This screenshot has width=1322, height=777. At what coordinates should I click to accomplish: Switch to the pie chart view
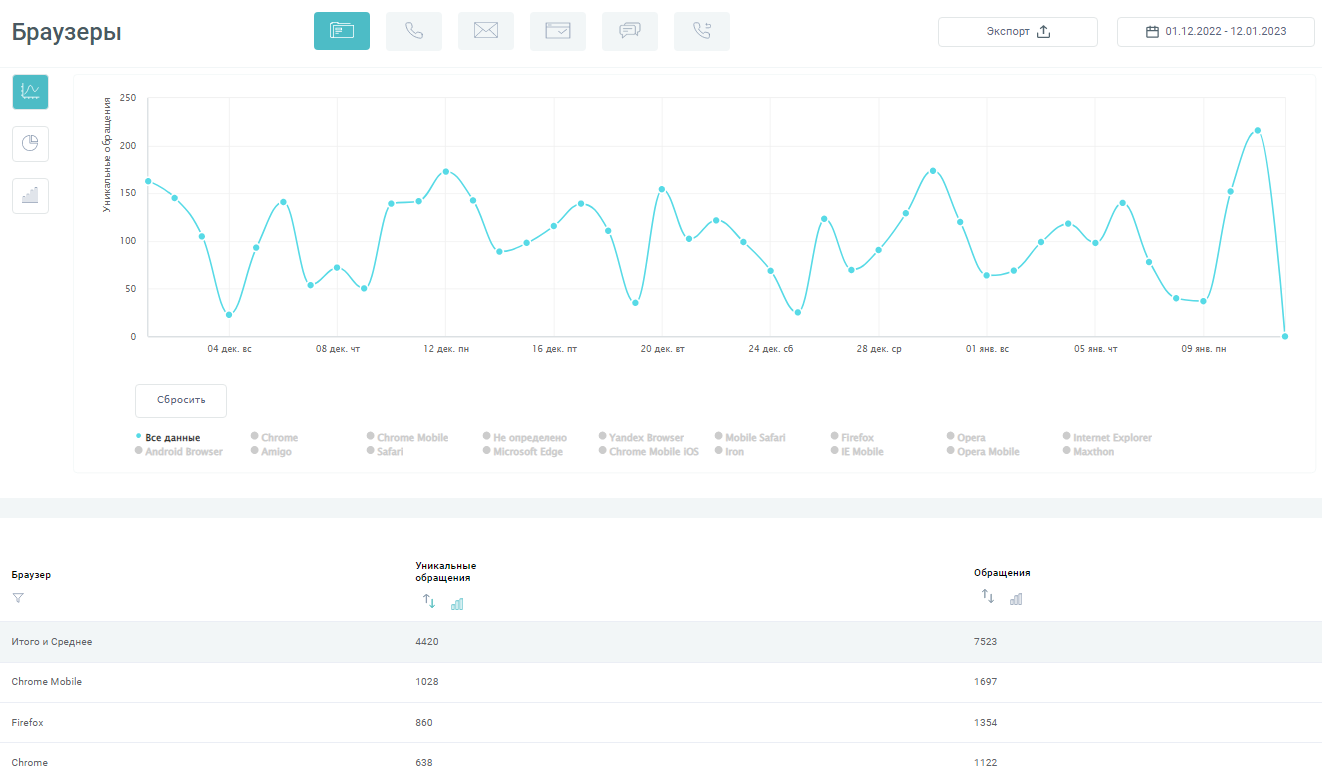coord(30,144)
